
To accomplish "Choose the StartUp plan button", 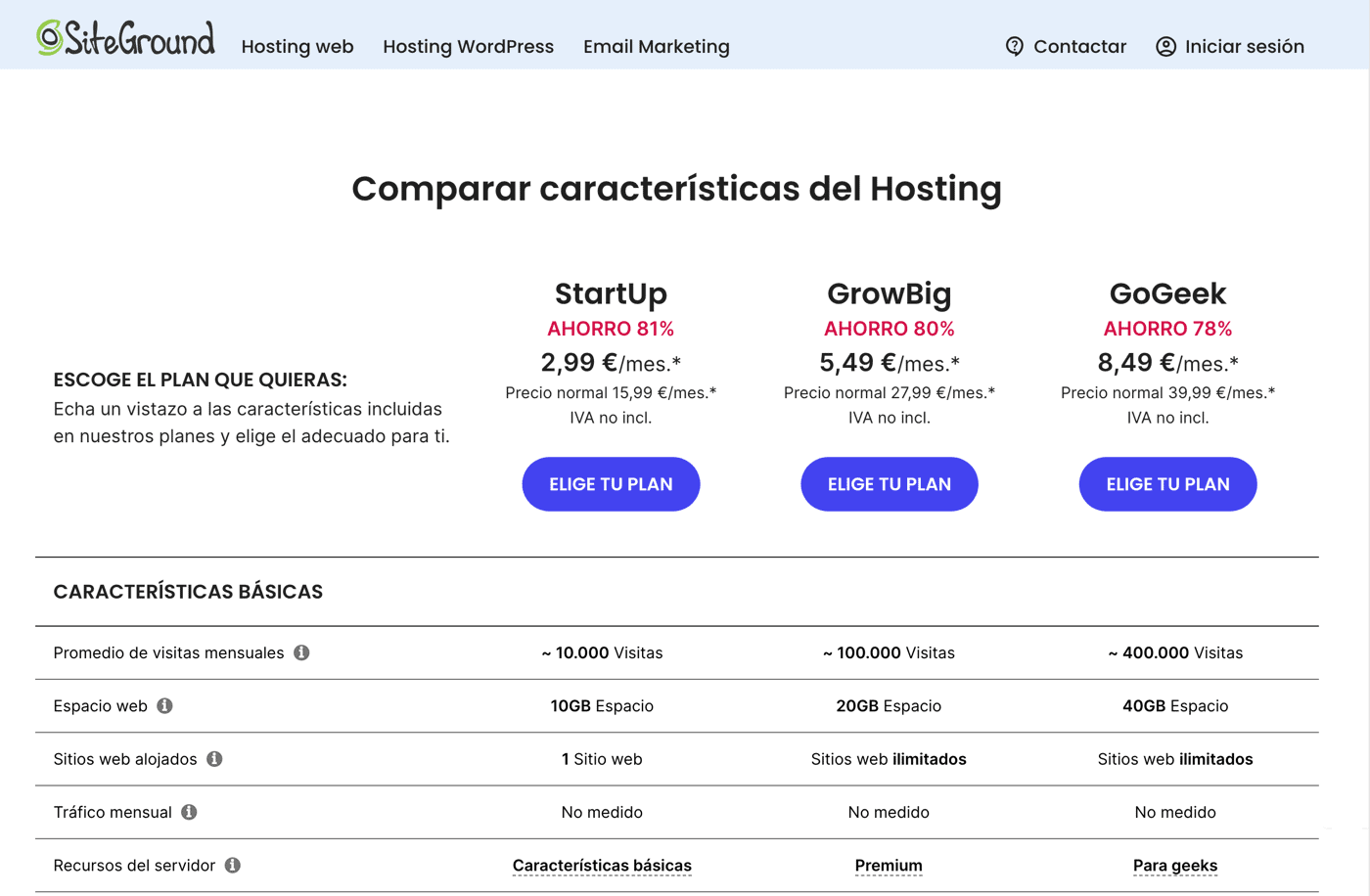I will 611,484.
